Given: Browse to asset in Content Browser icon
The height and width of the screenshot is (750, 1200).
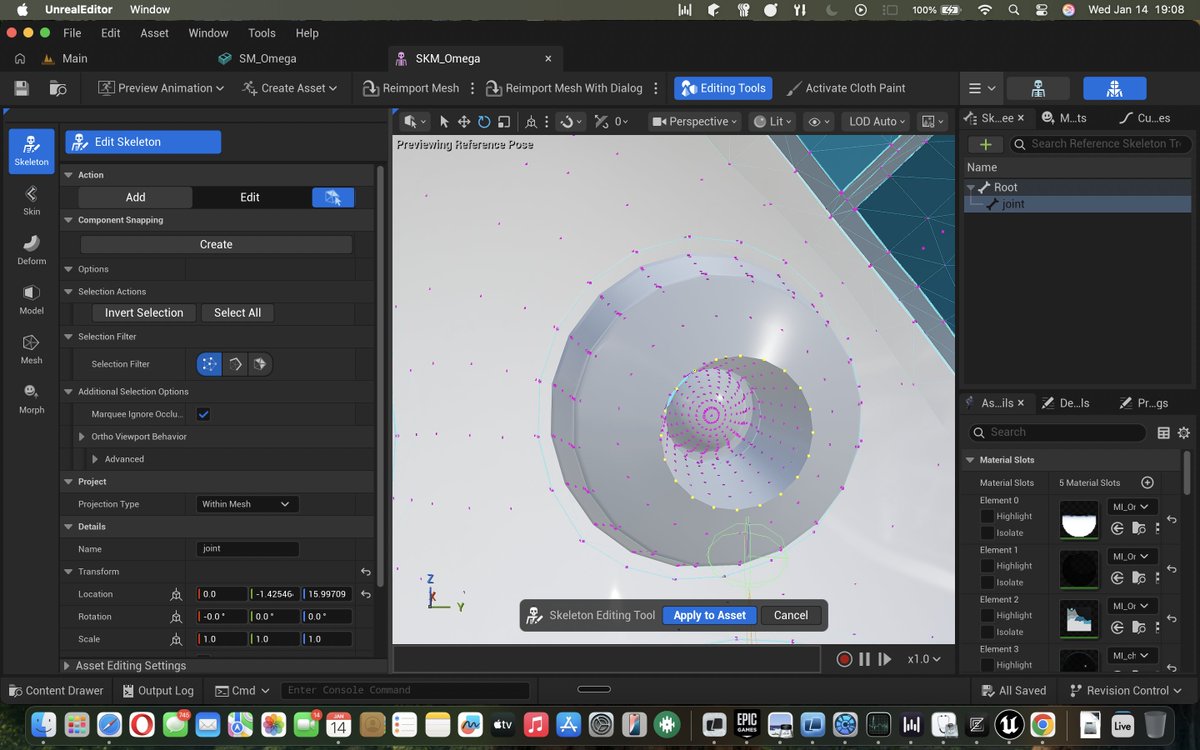Looking at the screenshot, I should click(x=58, y=88).
